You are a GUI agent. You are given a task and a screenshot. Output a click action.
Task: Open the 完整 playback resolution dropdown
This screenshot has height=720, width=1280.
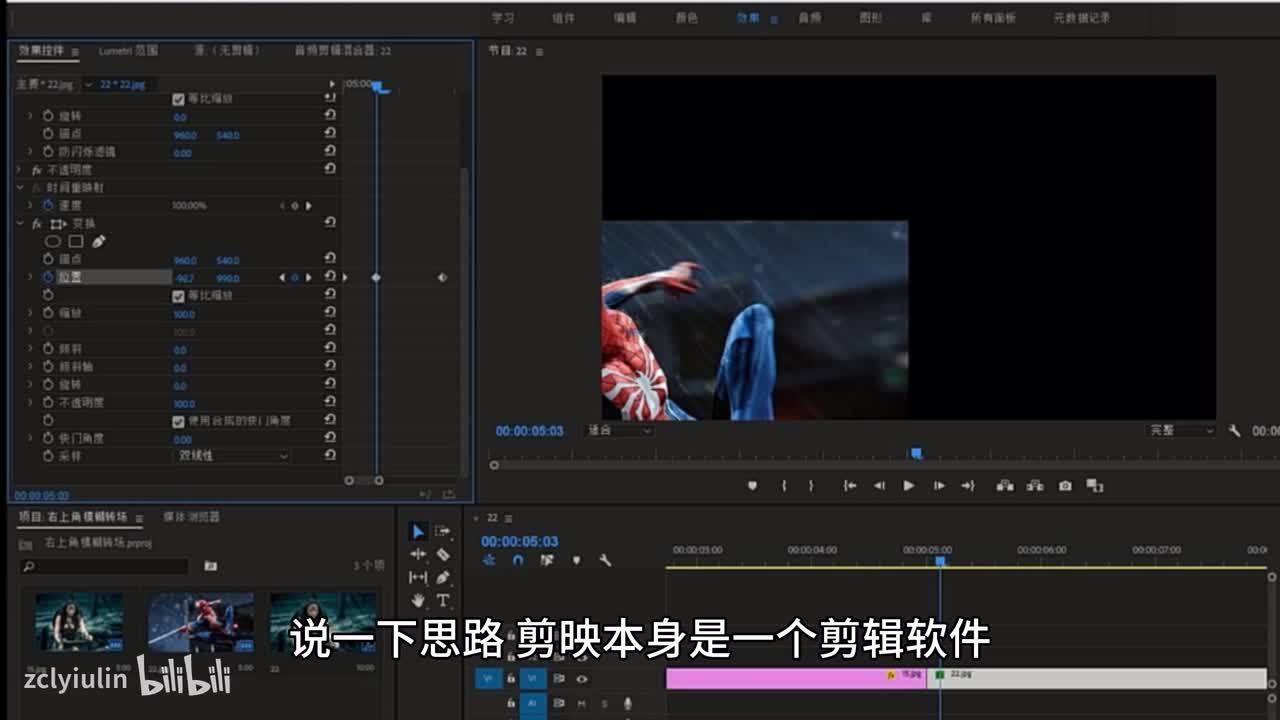pyautogui.click(x=1180, y=430)
